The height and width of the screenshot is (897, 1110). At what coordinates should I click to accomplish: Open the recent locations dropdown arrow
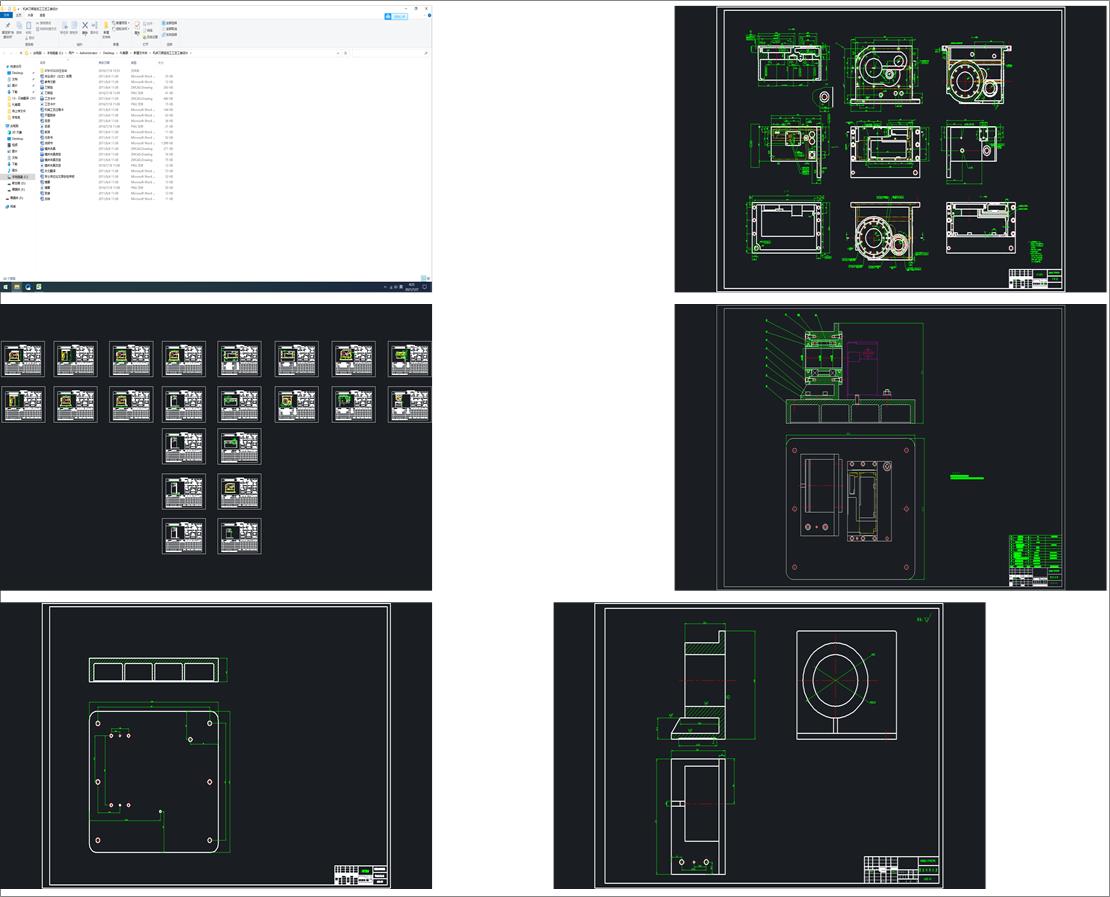16,53
